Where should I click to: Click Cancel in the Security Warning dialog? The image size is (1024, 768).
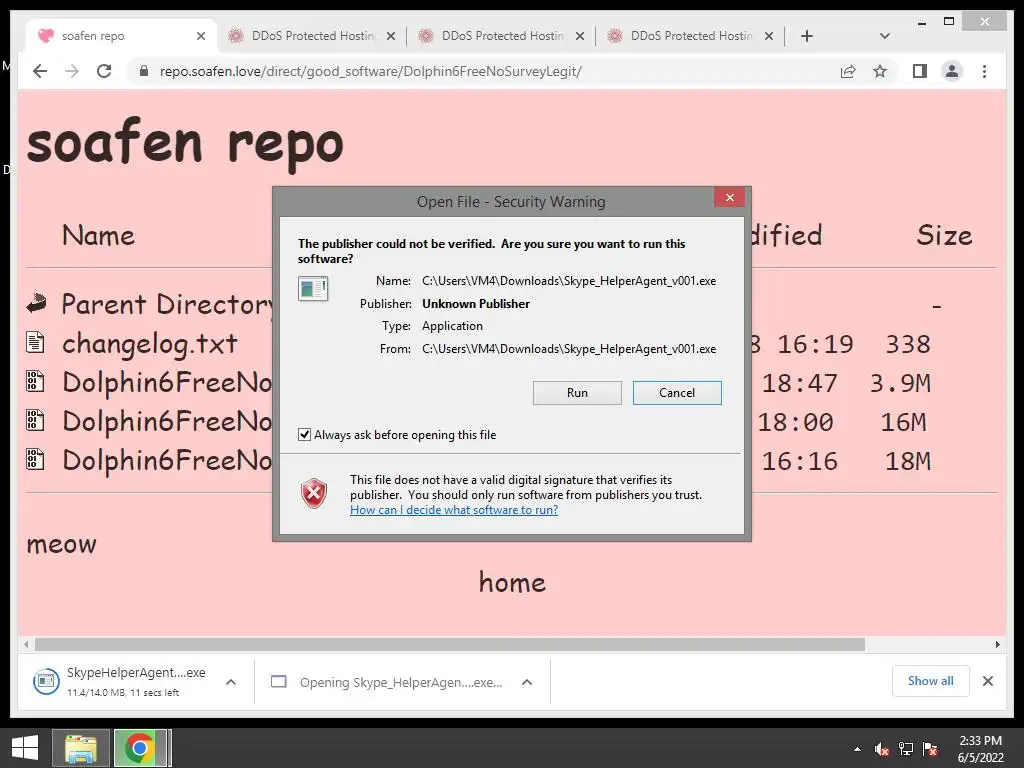point(677,392)
